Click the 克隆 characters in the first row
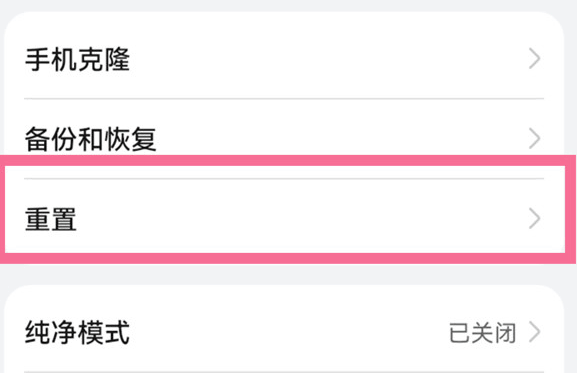The width and height of the screenshot is (577, 373). tap(104, 59)
